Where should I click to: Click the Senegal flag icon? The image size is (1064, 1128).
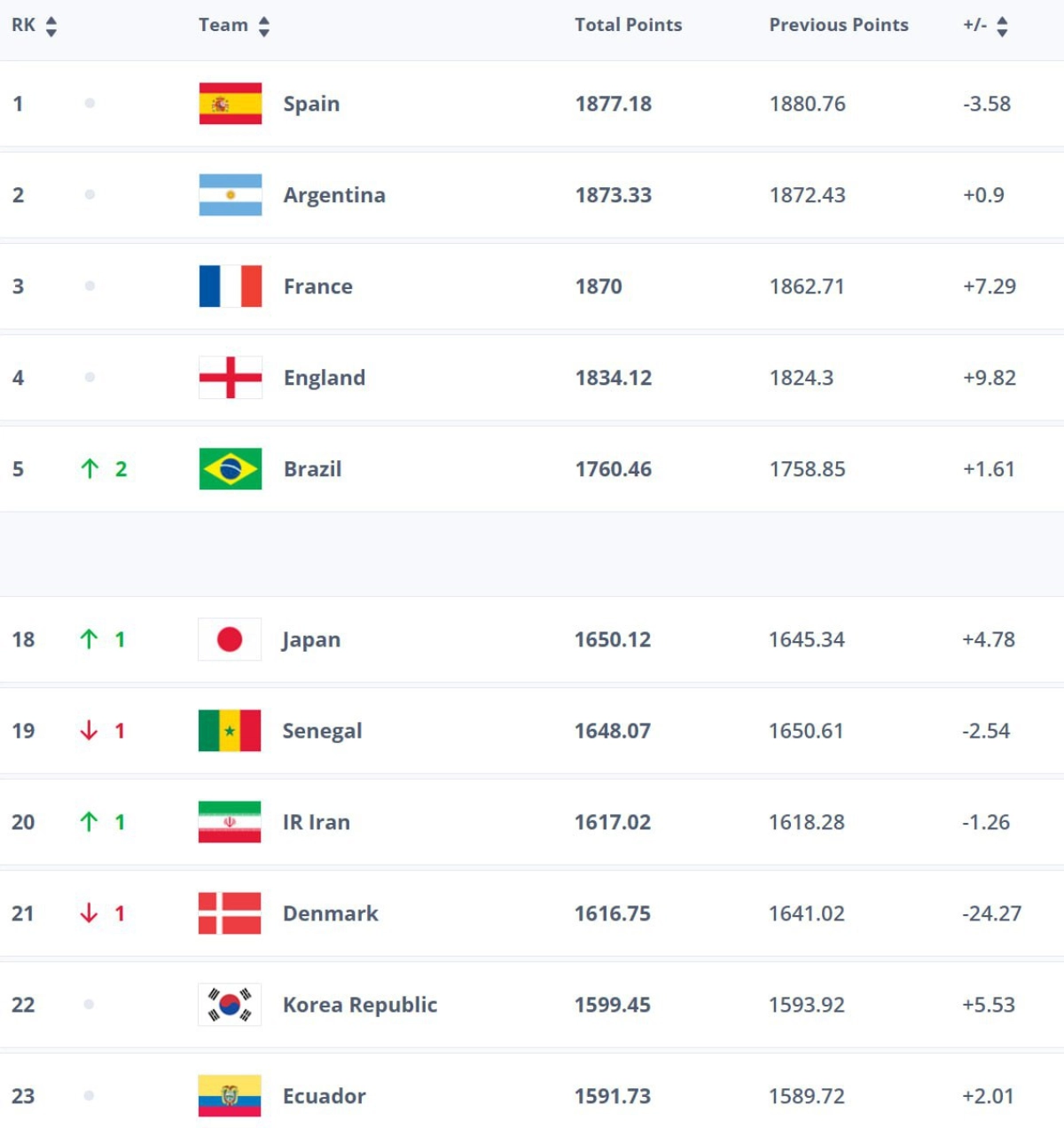tap(230, 731)
